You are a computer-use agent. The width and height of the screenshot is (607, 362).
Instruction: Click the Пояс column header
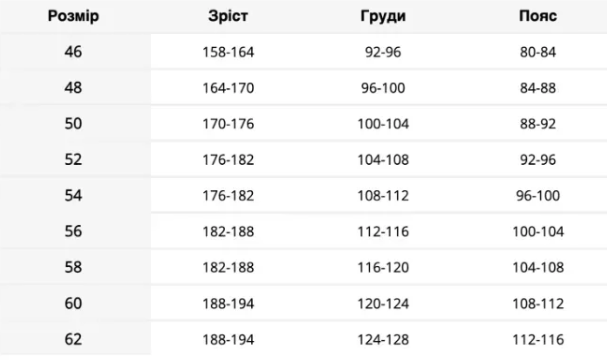pos(538,16)
